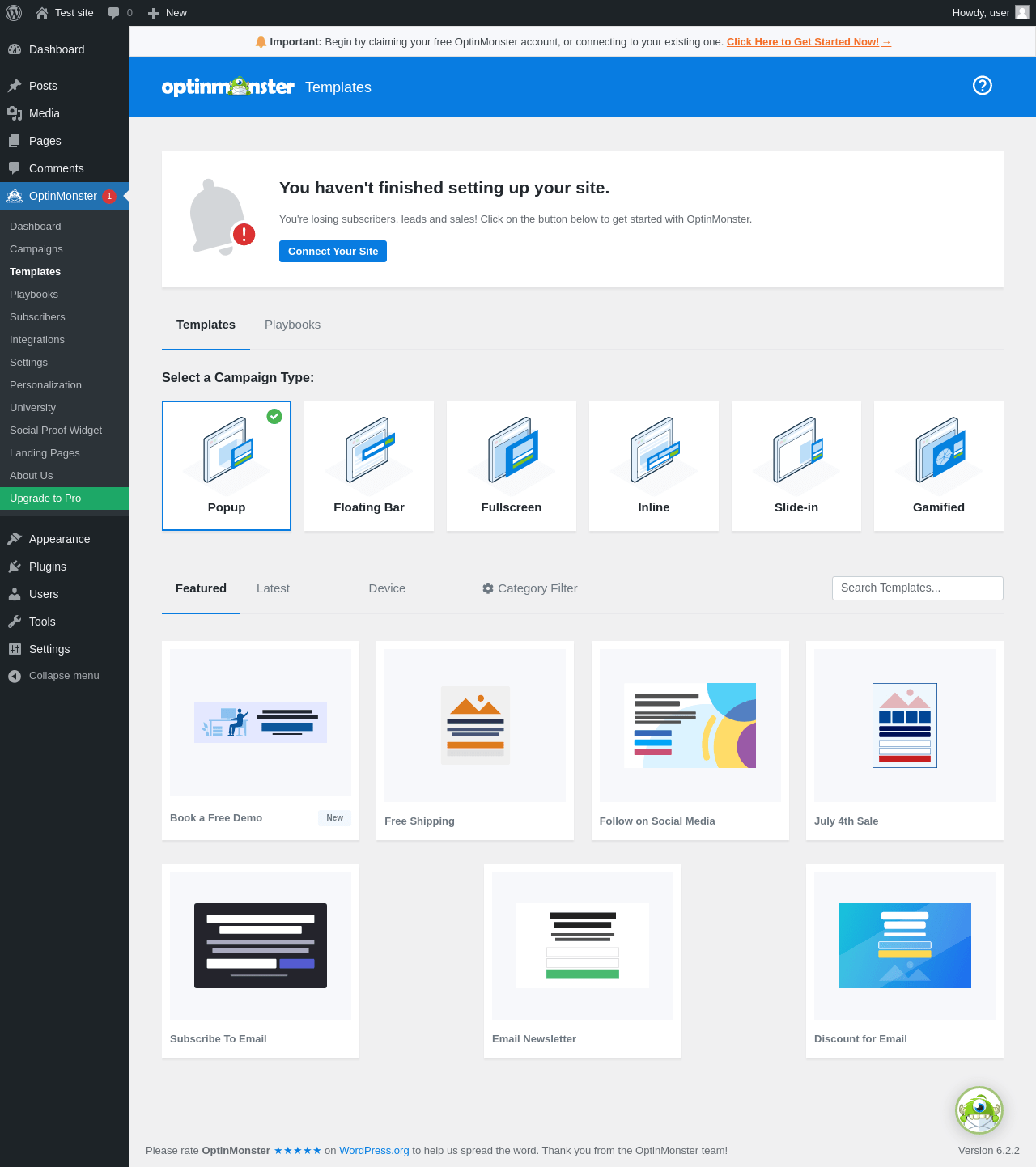The image size is (1036, 1167).
Task: Click the Settings sliders icon in sidebar
Action: pos(15,649)
